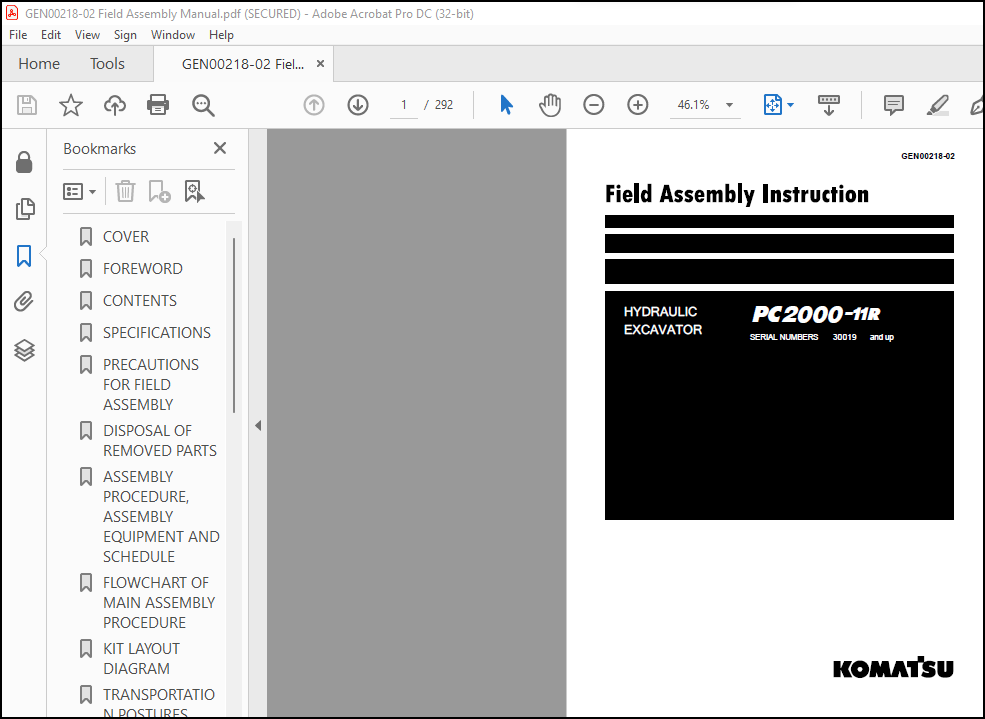985x719 pixels.
Task: Select GEN00218-02 document tab
Action: point(242,64)
